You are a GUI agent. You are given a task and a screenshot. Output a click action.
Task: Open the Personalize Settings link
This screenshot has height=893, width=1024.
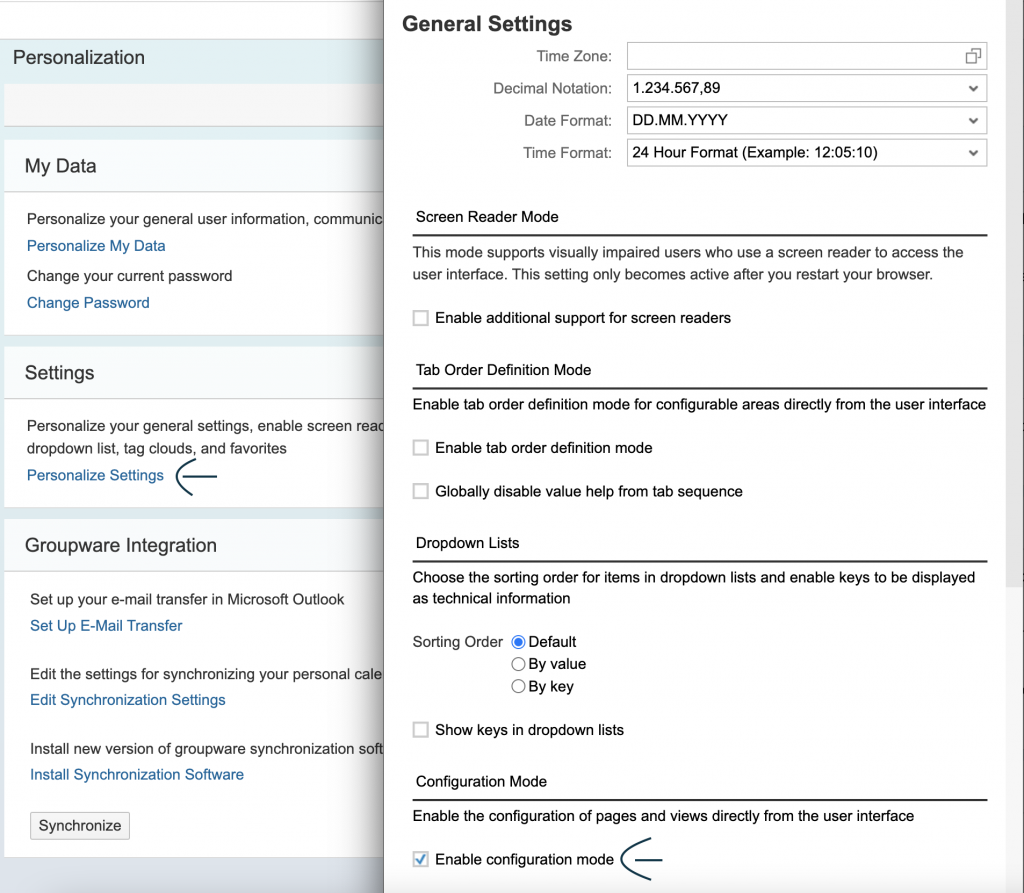tap(95, 475)
